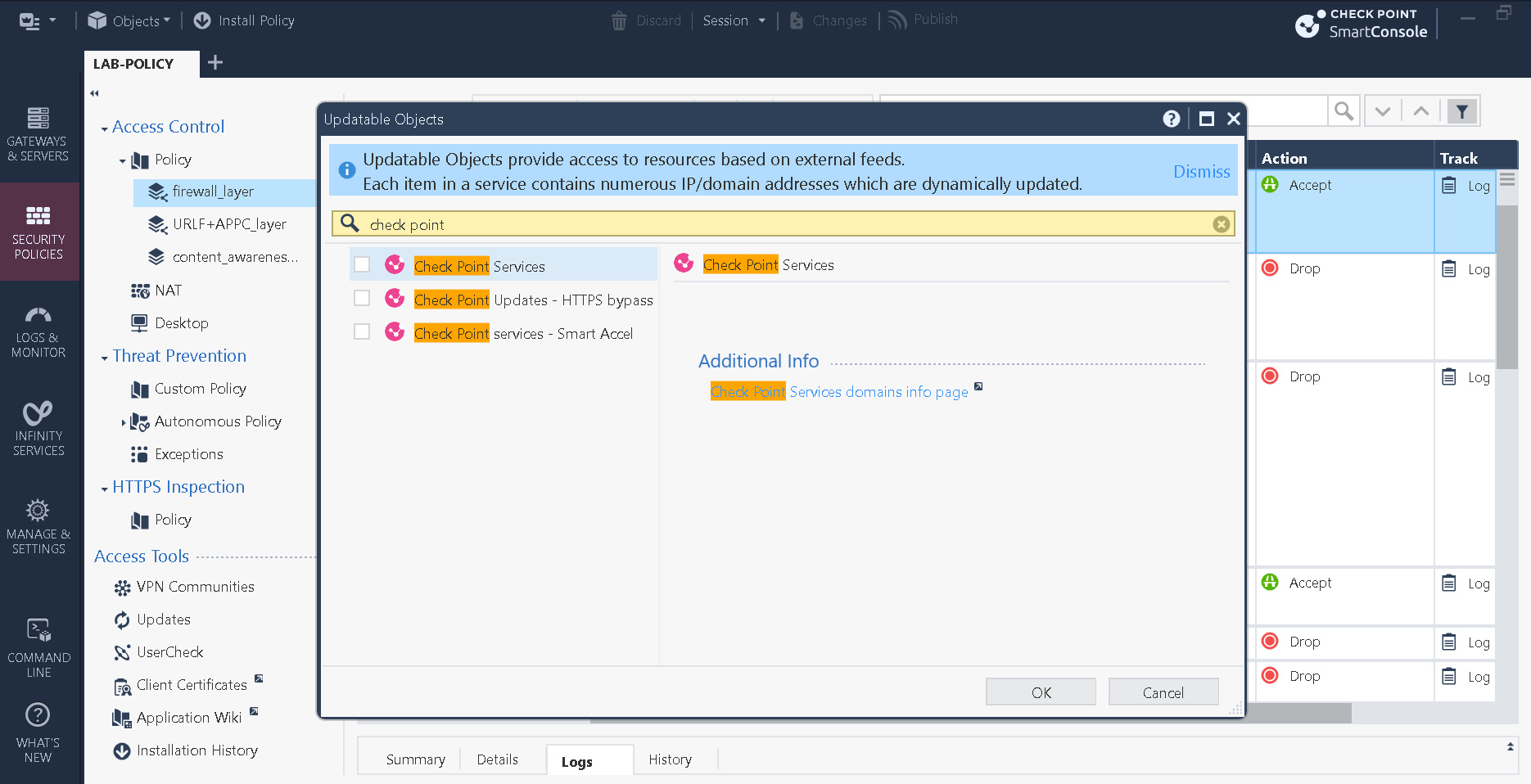Open the Session dropdown

click(x=733, y=20)
